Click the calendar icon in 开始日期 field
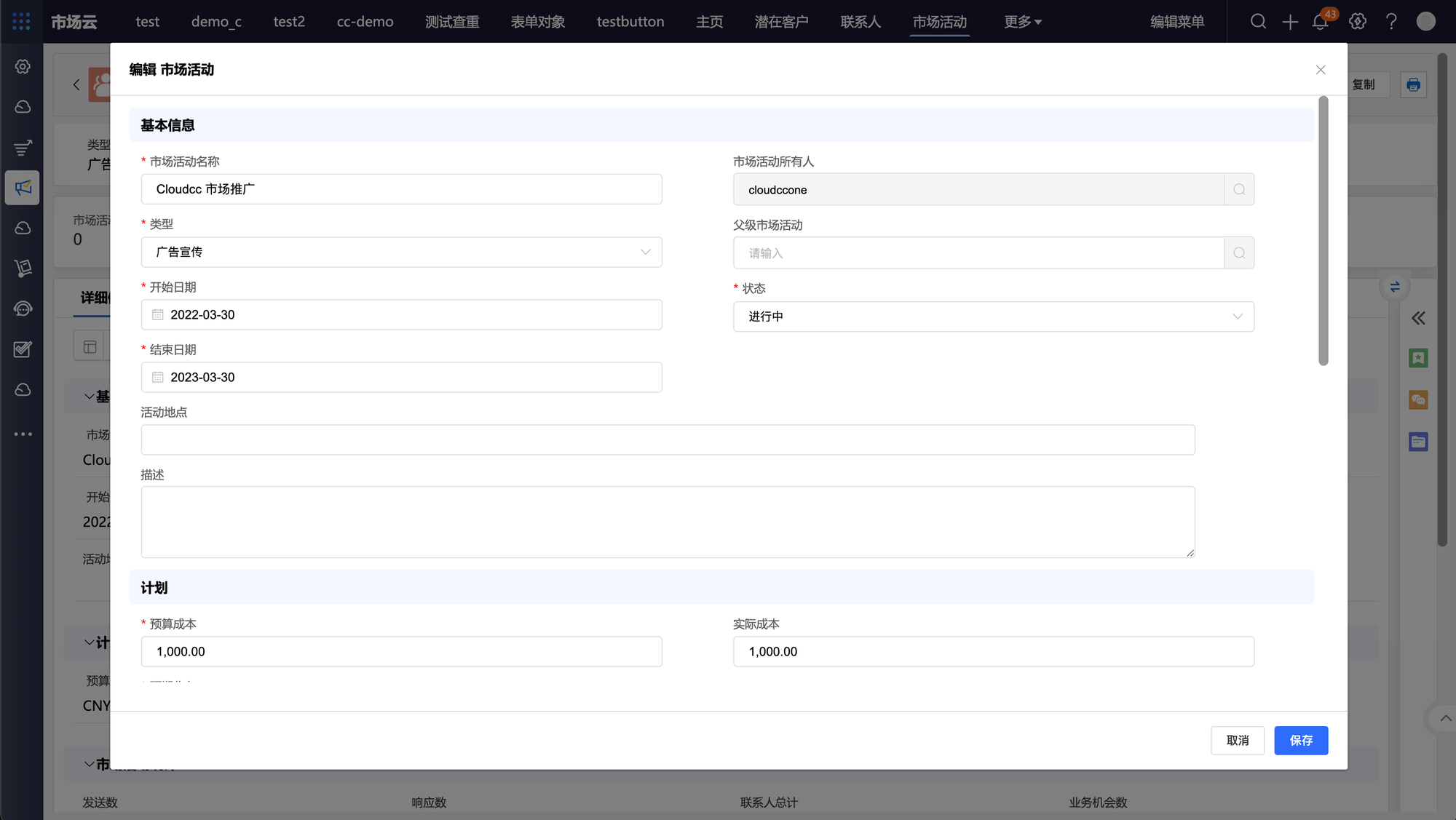This screenshot has height=820, width=1456. point(158,315)
